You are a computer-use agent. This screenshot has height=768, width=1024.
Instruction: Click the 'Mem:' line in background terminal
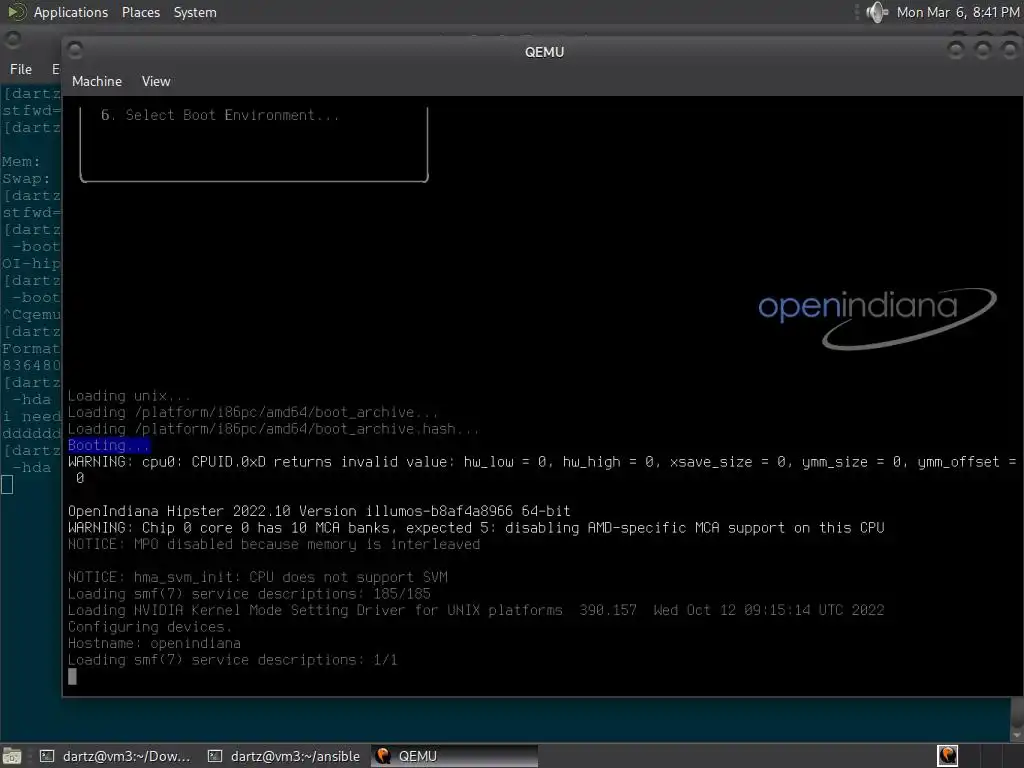tap(21, 161)
